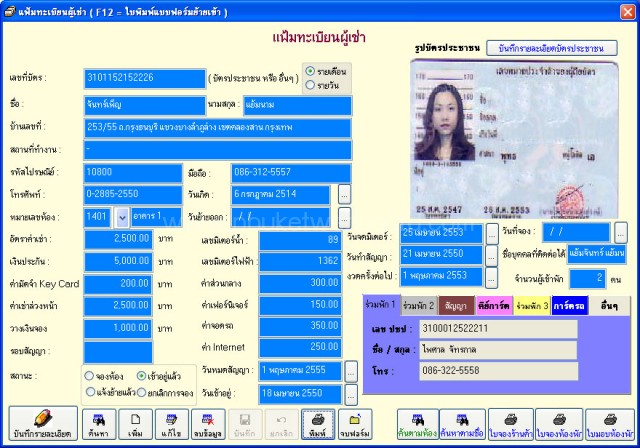Click the พิมพ์ printer icon button

click(318, 424)
